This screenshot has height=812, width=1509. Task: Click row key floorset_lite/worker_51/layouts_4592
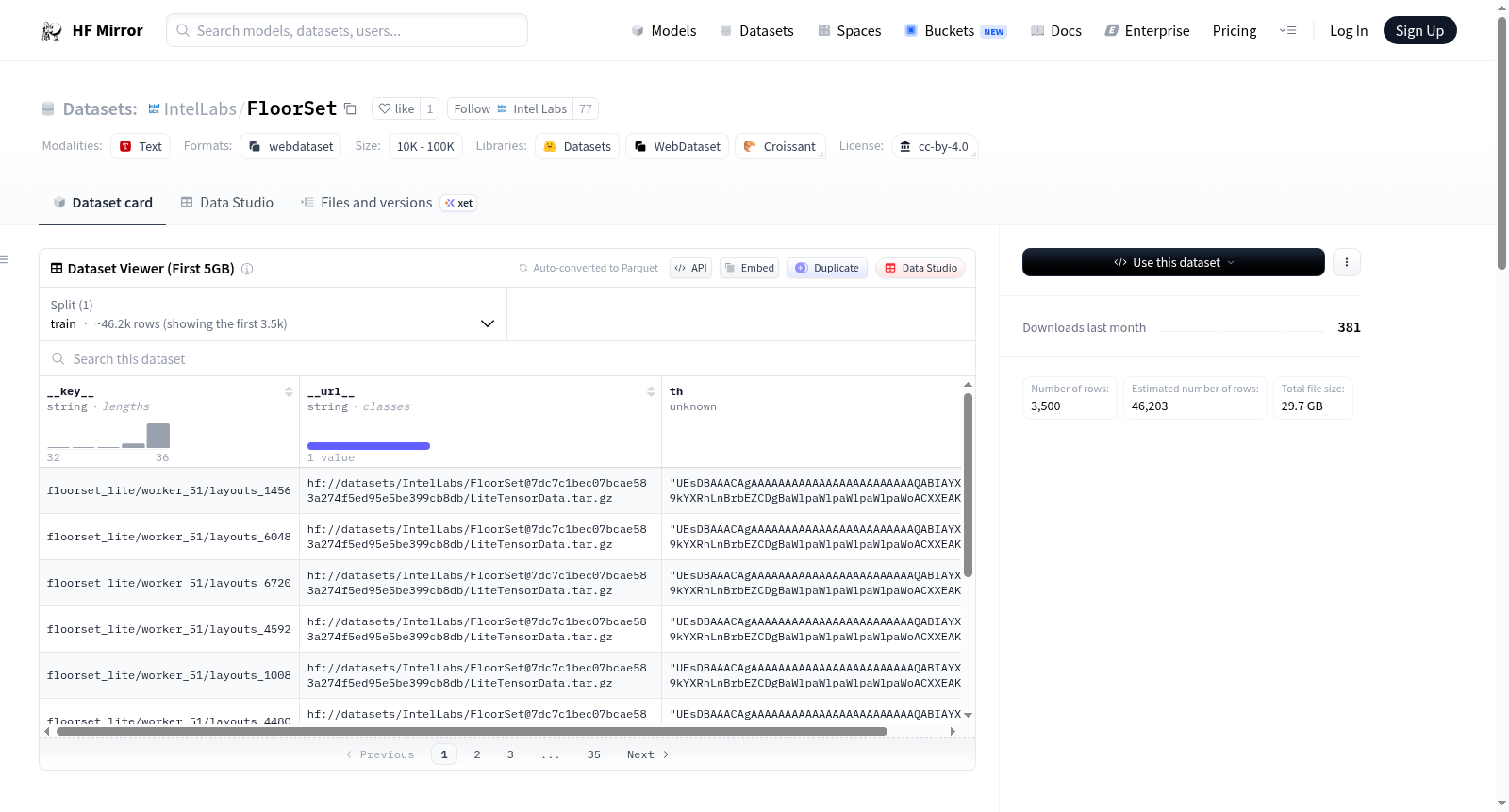[169, 629]
